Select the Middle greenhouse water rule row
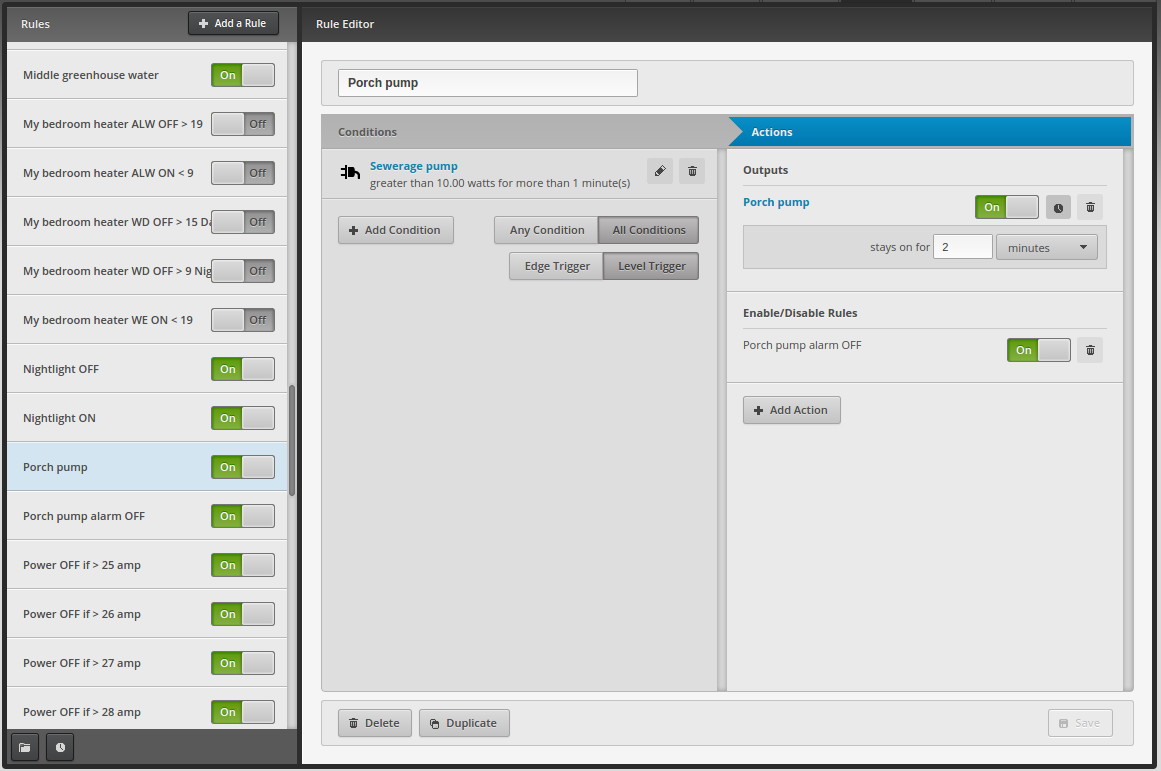 (147, 75)
